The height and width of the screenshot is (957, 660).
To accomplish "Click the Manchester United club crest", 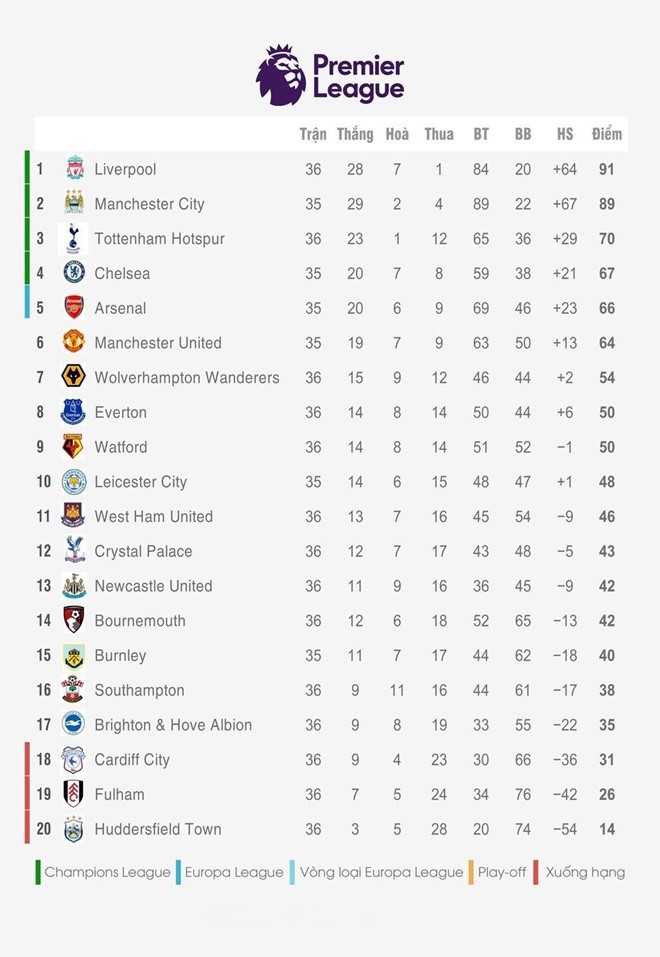I will point(74,342).
